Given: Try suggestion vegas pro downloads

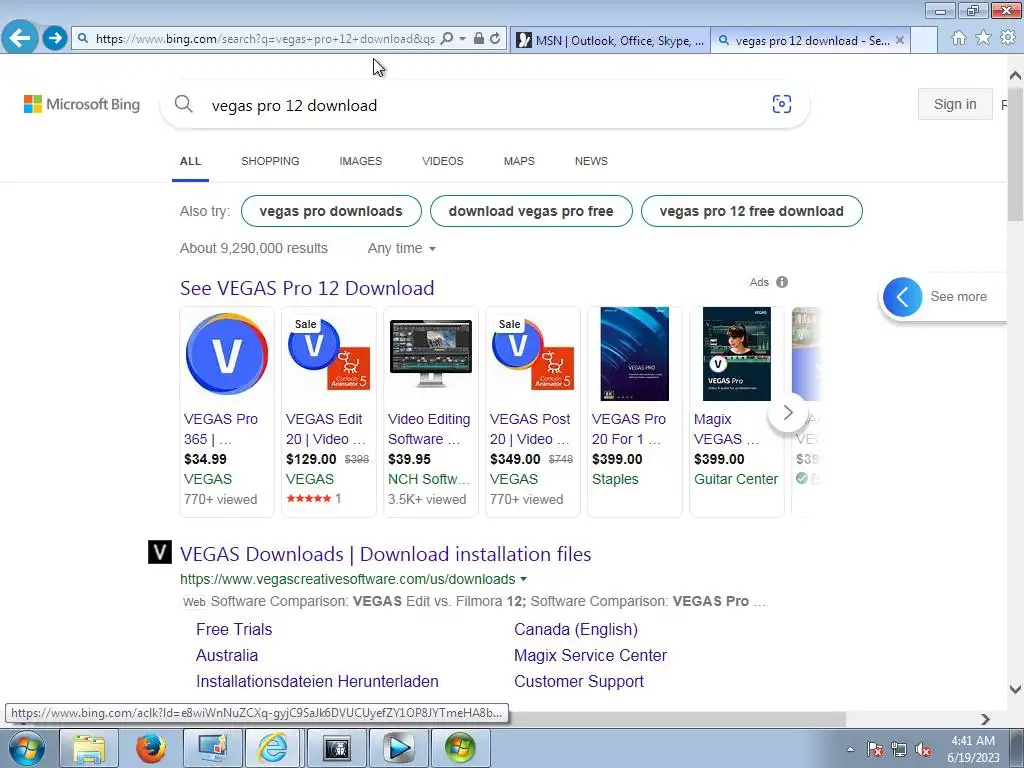Looking at the screenshot, I should (x=331, y=211).
